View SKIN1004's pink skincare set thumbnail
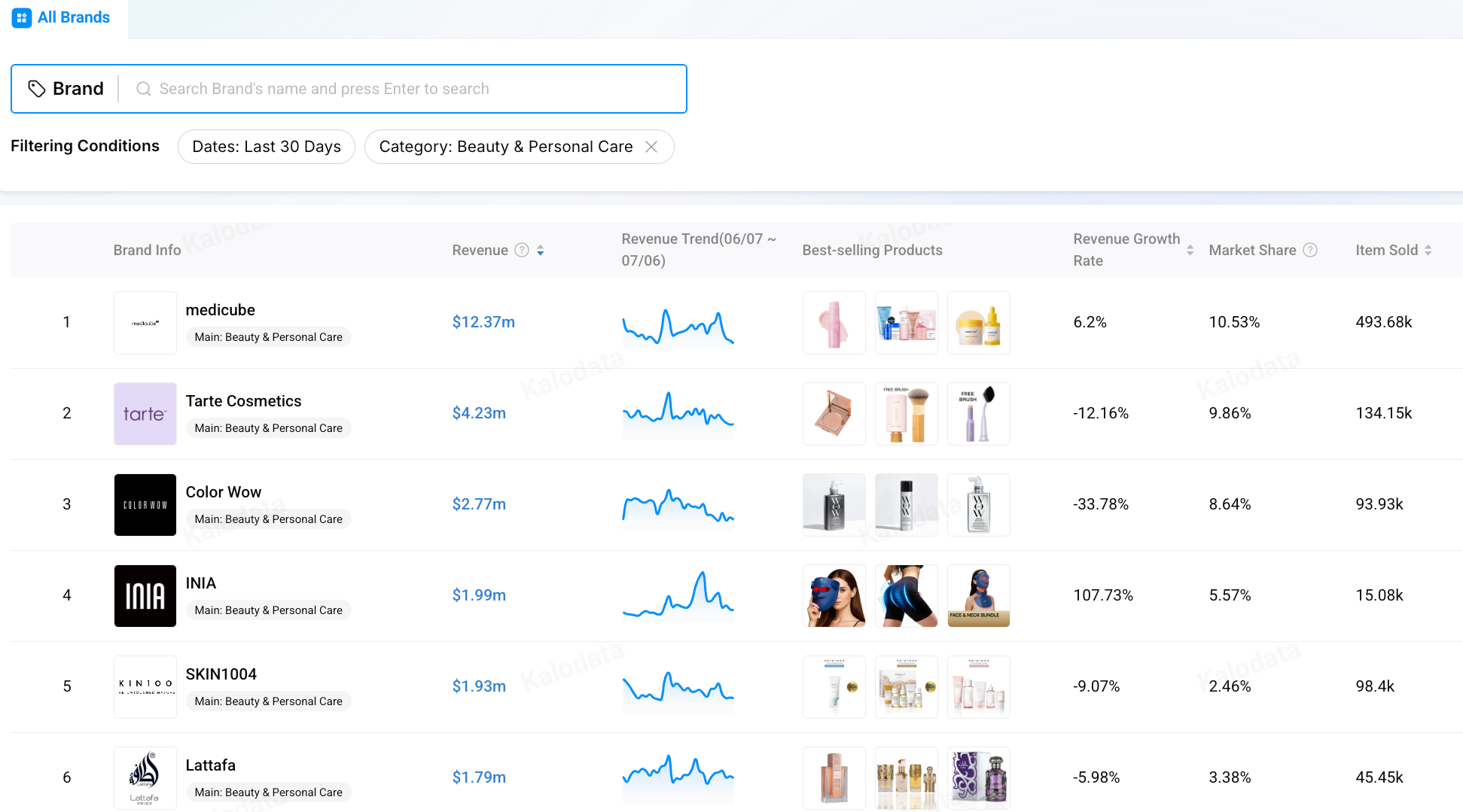 pyautogui.click(x=979, y=687)
